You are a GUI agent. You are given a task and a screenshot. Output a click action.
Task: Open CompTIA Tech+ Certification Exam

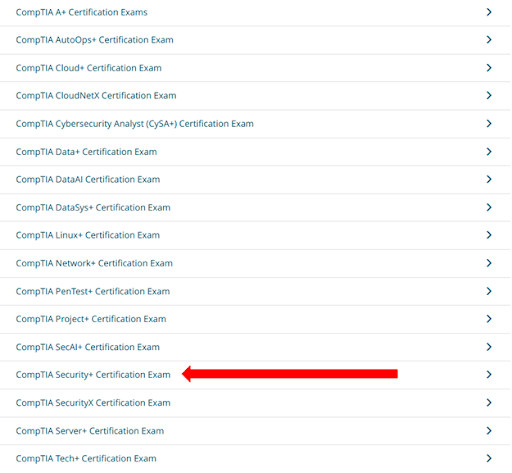[86, 459]
